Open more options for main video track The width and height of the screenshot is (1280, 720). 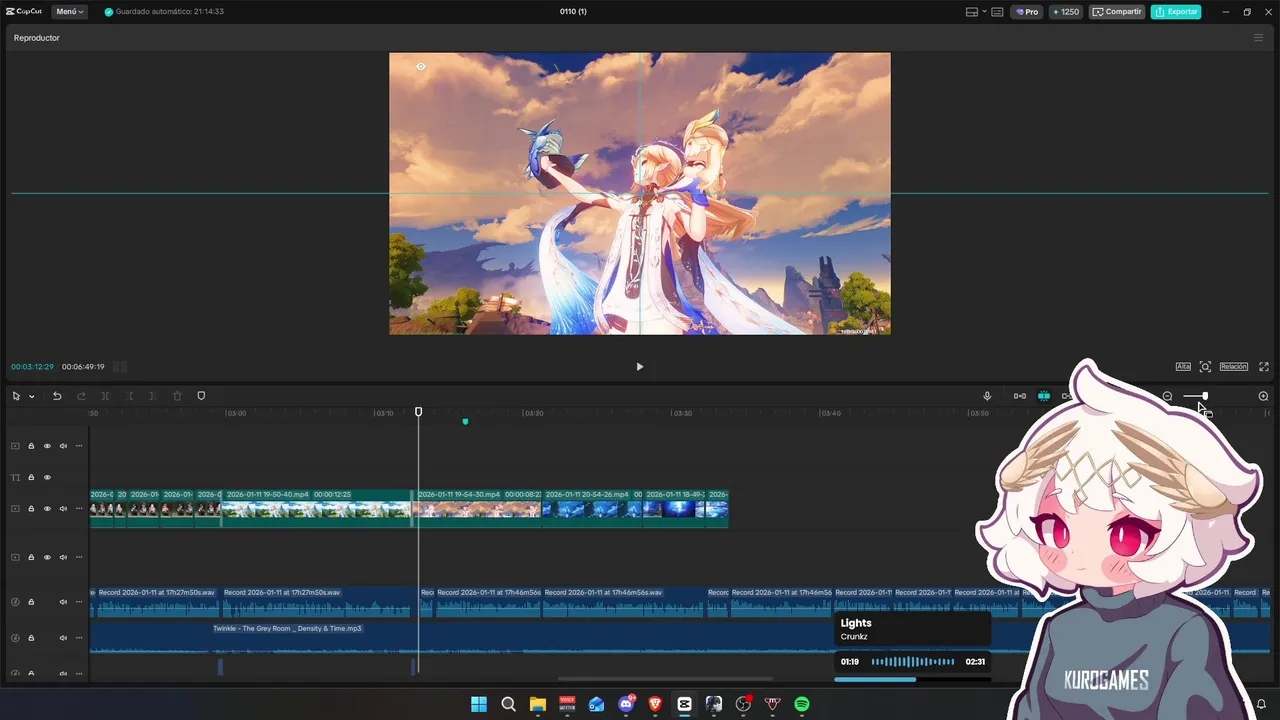[79, 509]
